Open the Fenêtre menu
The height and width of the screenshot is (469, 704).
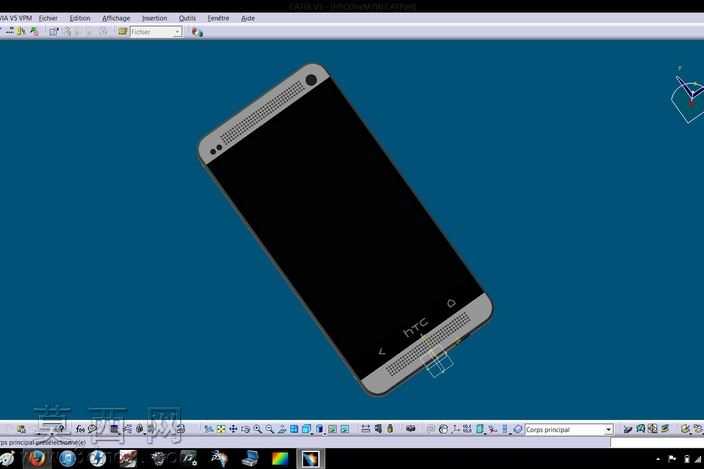tap(218, 18)
